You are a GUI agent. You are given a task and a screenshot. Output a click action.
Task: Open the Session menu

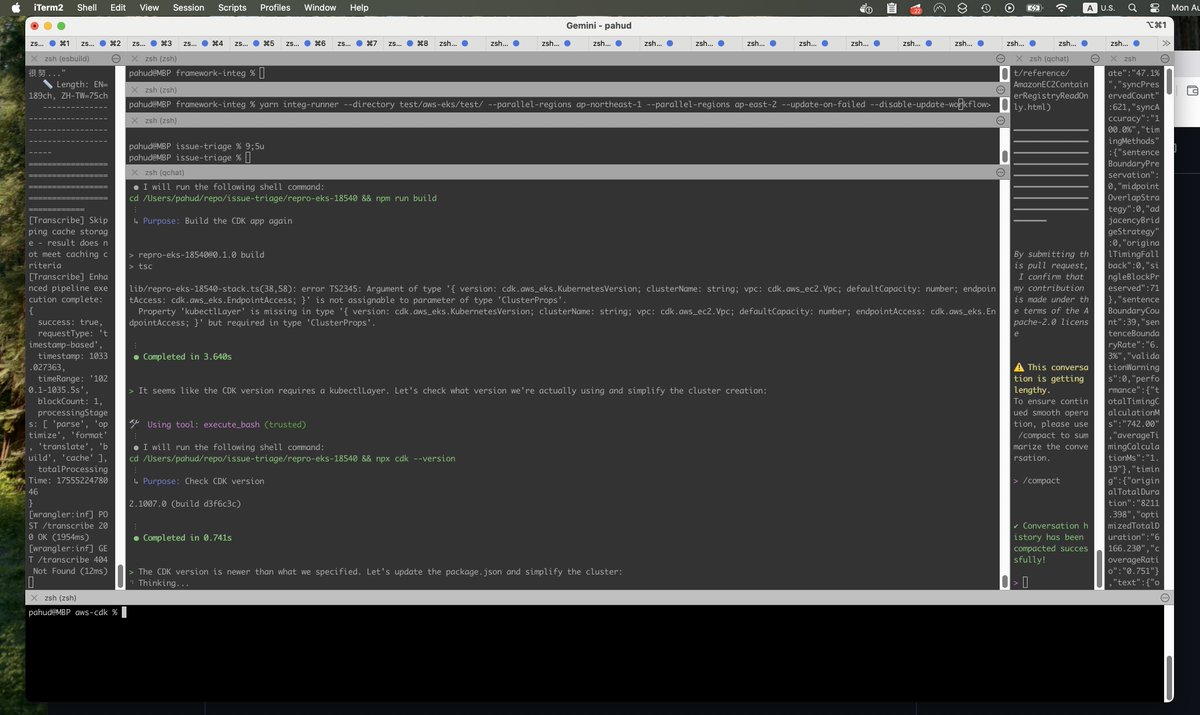tap(188, 7)
